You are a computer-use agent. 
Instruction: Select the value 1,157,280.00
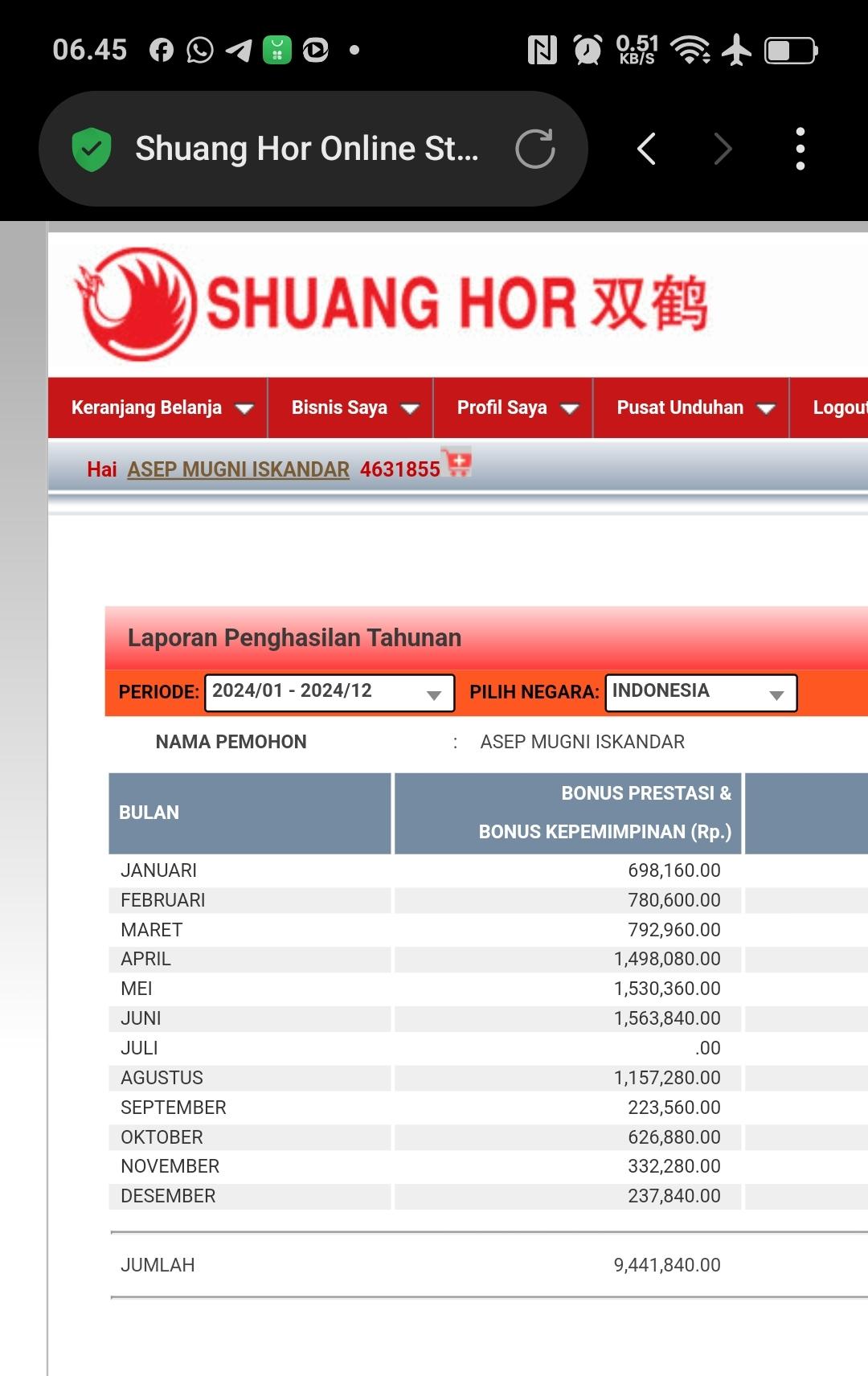click(x=667, y=1078)
